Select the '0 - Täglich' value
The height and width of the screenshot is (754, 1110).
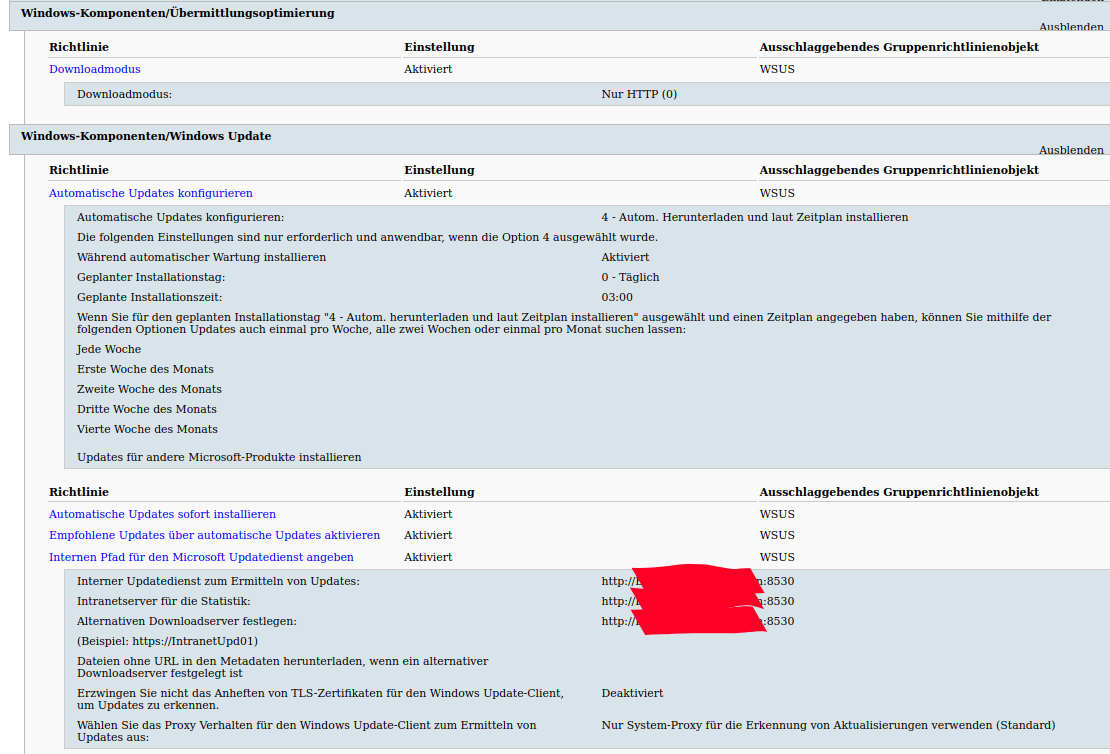[x=630, y=278]
